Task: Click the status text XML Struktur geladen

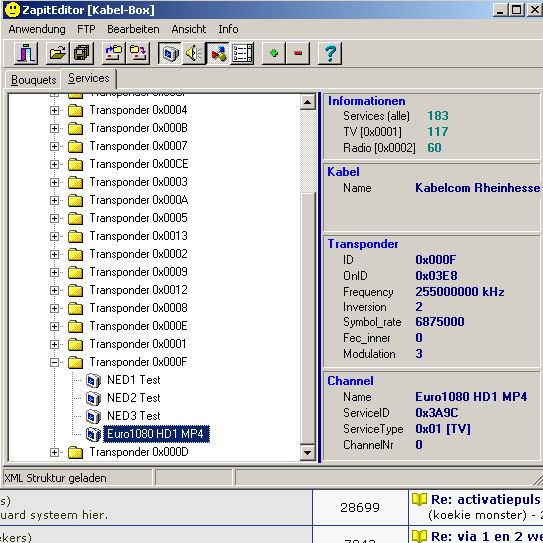Action: coord(55,478)
